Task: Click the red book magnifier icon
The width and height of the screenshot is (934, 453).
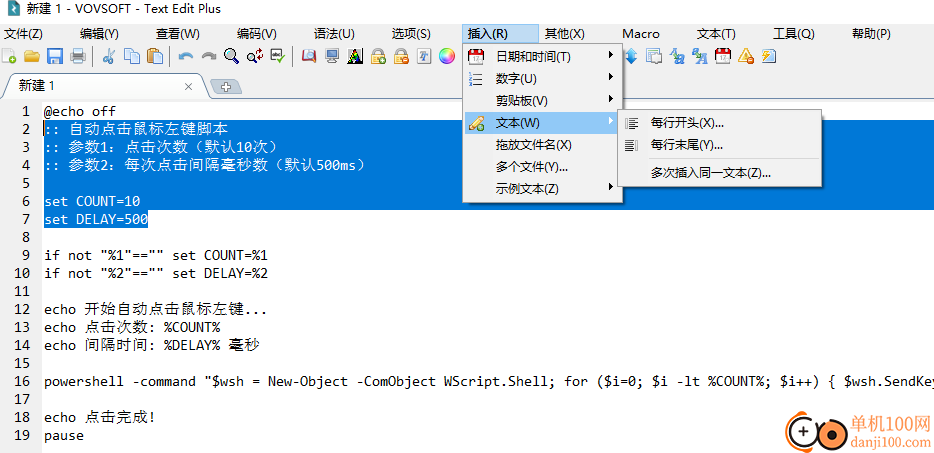Action: [309, 57]
